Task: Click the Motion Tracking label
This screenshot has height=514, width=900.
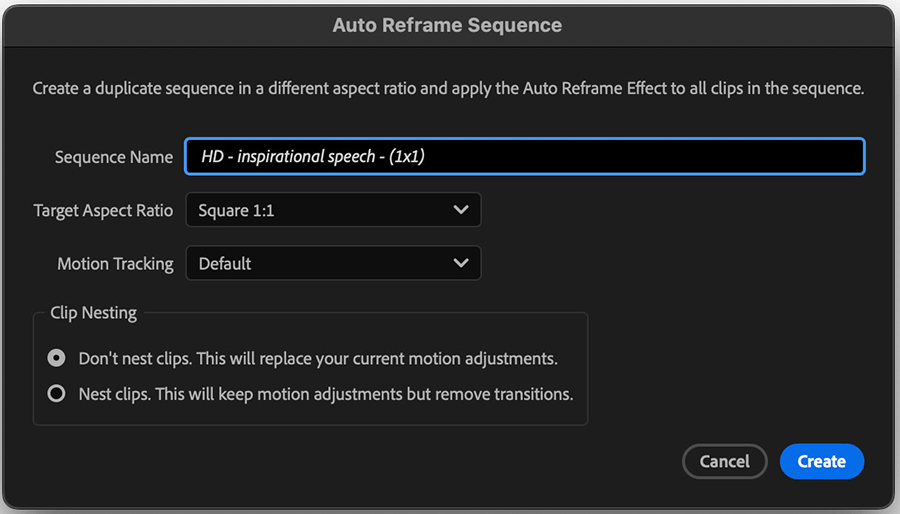Action: click(x=115, y=264)
